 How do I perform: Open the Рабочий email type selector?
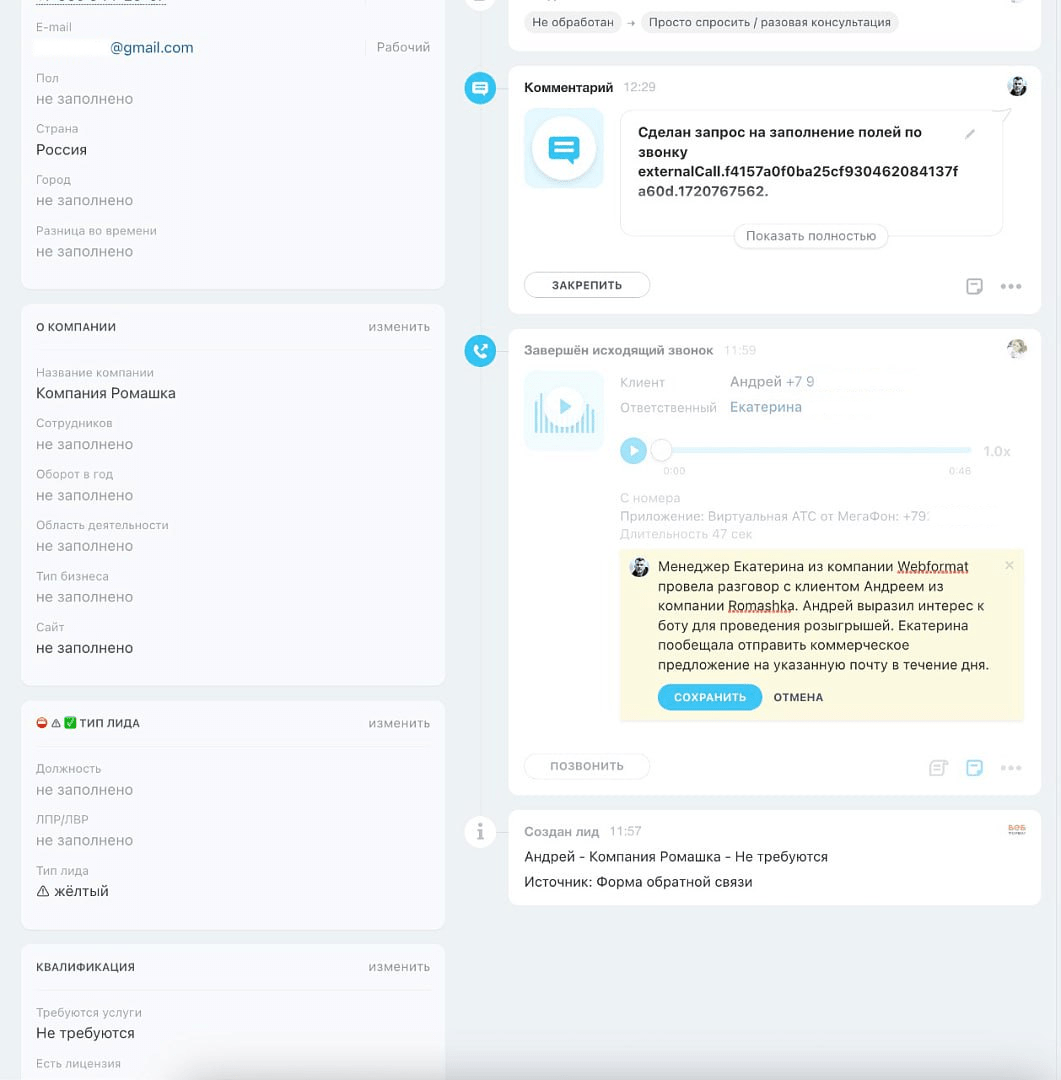[403, 47]
